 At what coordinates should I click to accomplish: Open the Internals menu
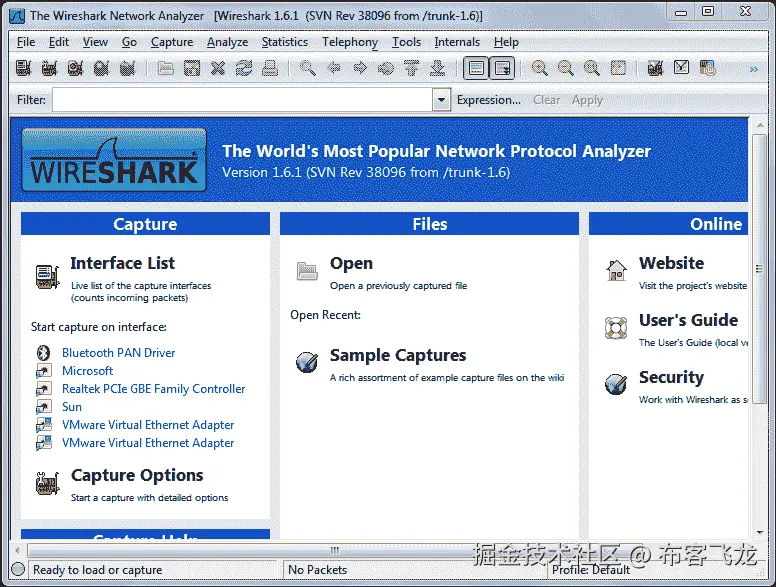click(x=457, y=42)
